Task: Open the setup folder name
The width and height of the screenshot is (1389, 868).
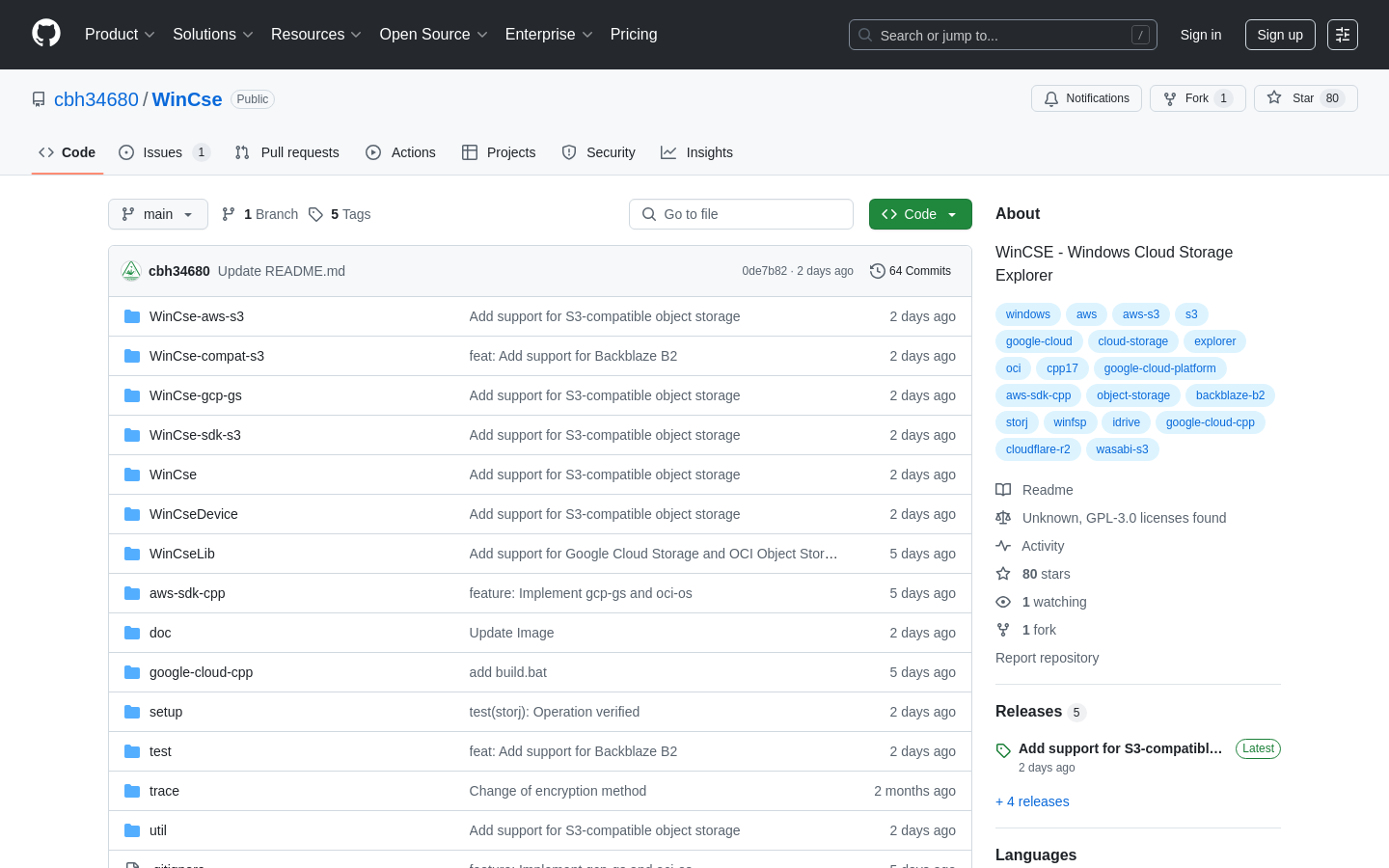Action: click(166, 712)
